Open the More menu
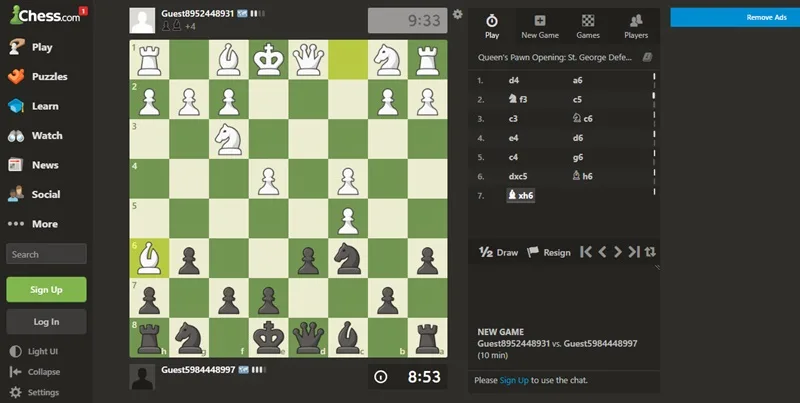This screenshot has height=403, width=800. pyautogui.click(x=33, y=224)
